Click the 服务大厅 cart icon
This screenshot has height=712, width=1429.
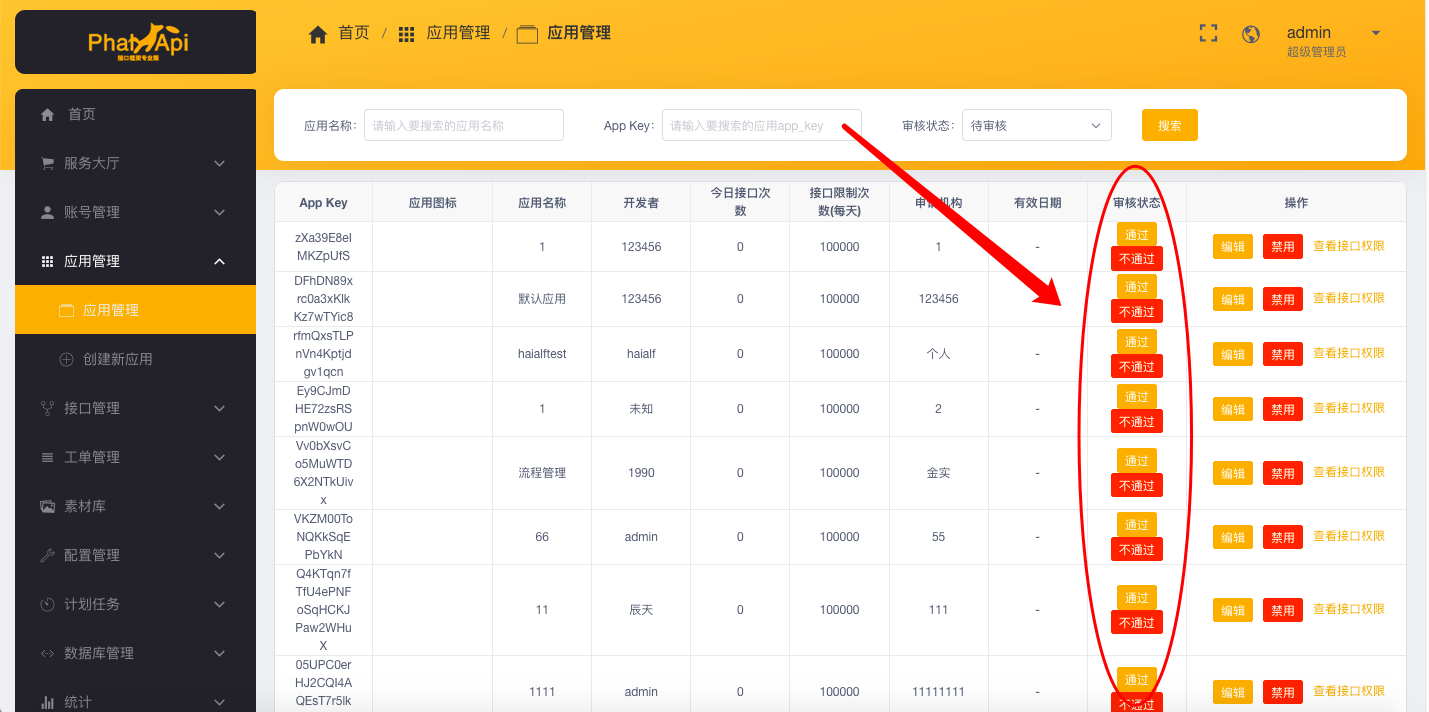(x=47, y=163)
